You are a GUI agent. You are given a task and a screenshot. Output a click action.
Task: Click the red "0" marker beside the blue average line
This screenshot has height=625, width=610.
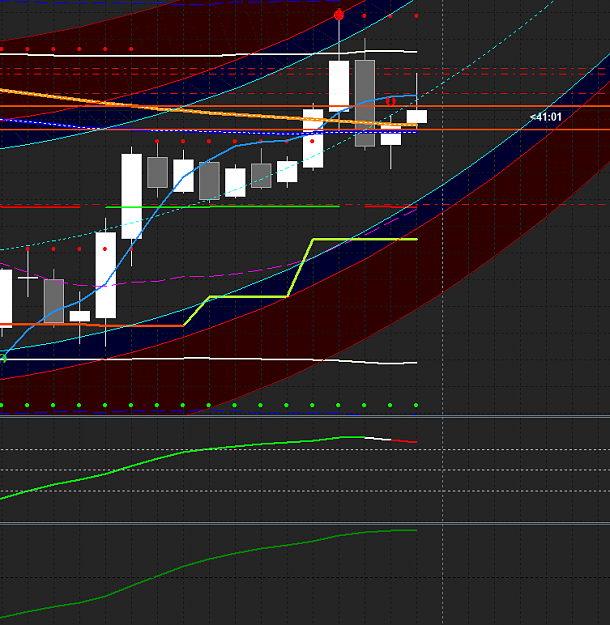(x=391, y=101)
